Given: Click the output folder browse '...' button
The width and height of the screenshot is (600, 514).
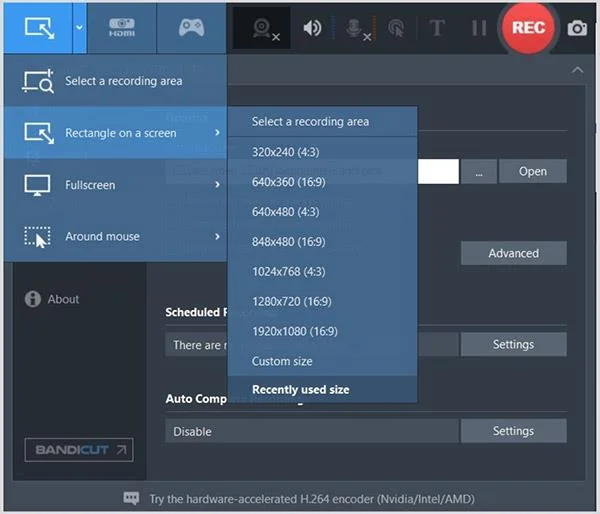Looking at the screenshot, I should pos(479,171).
